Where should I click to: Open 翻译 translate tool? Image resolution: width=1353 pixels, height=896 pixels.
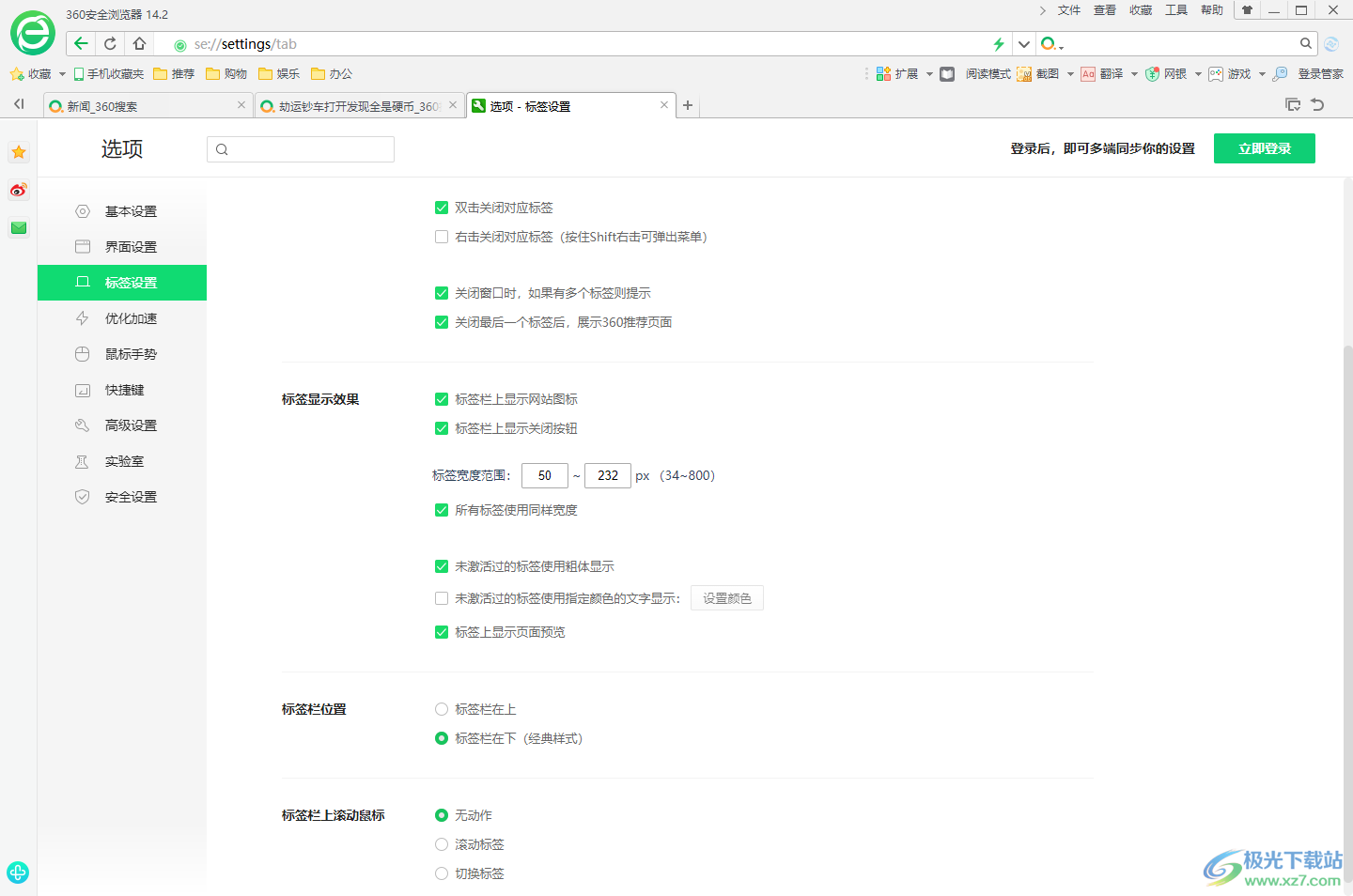pyautogui.click(x=1102, y=73)
